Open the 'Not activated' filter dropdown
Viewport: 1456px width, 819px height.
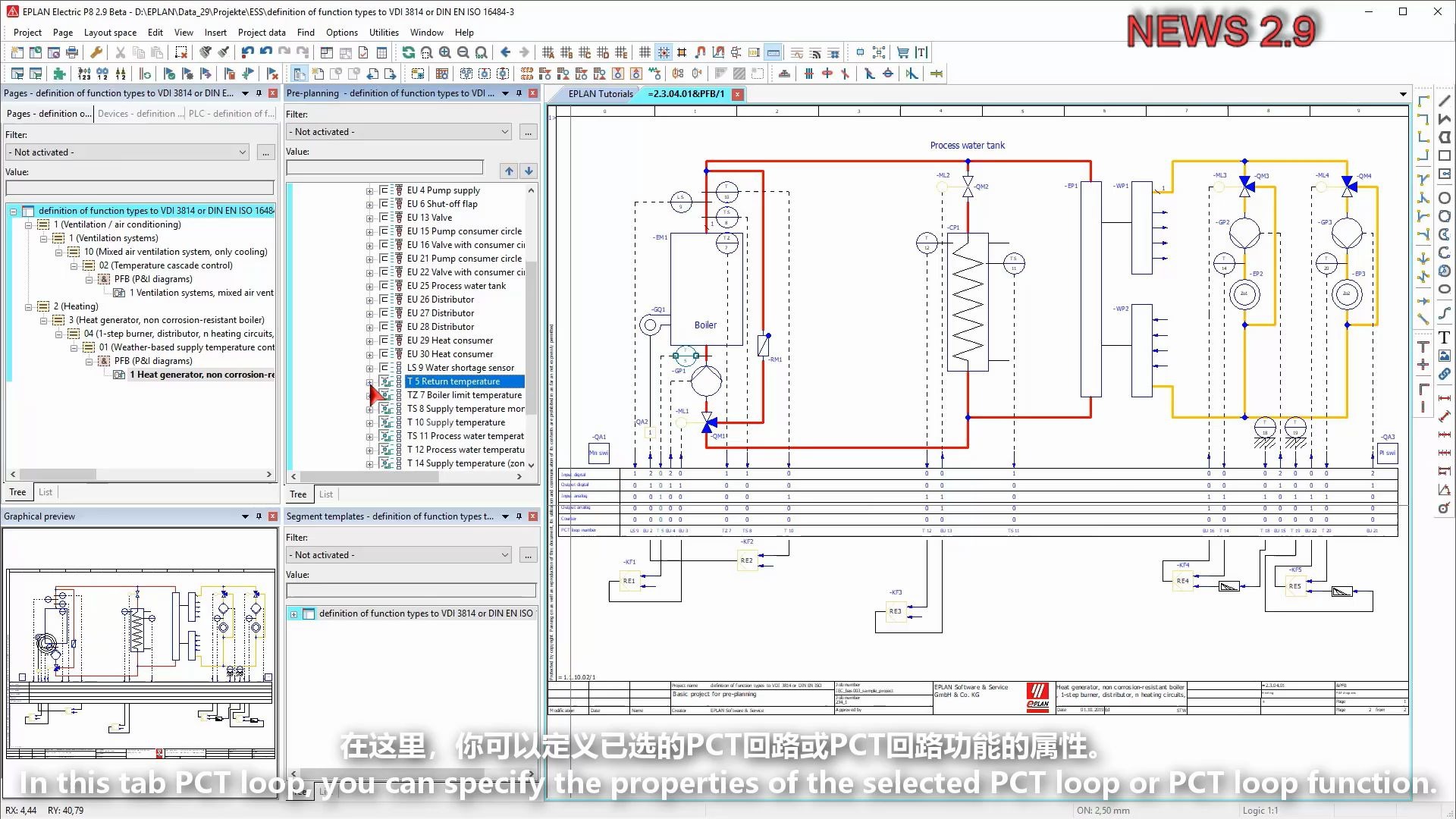243,152
